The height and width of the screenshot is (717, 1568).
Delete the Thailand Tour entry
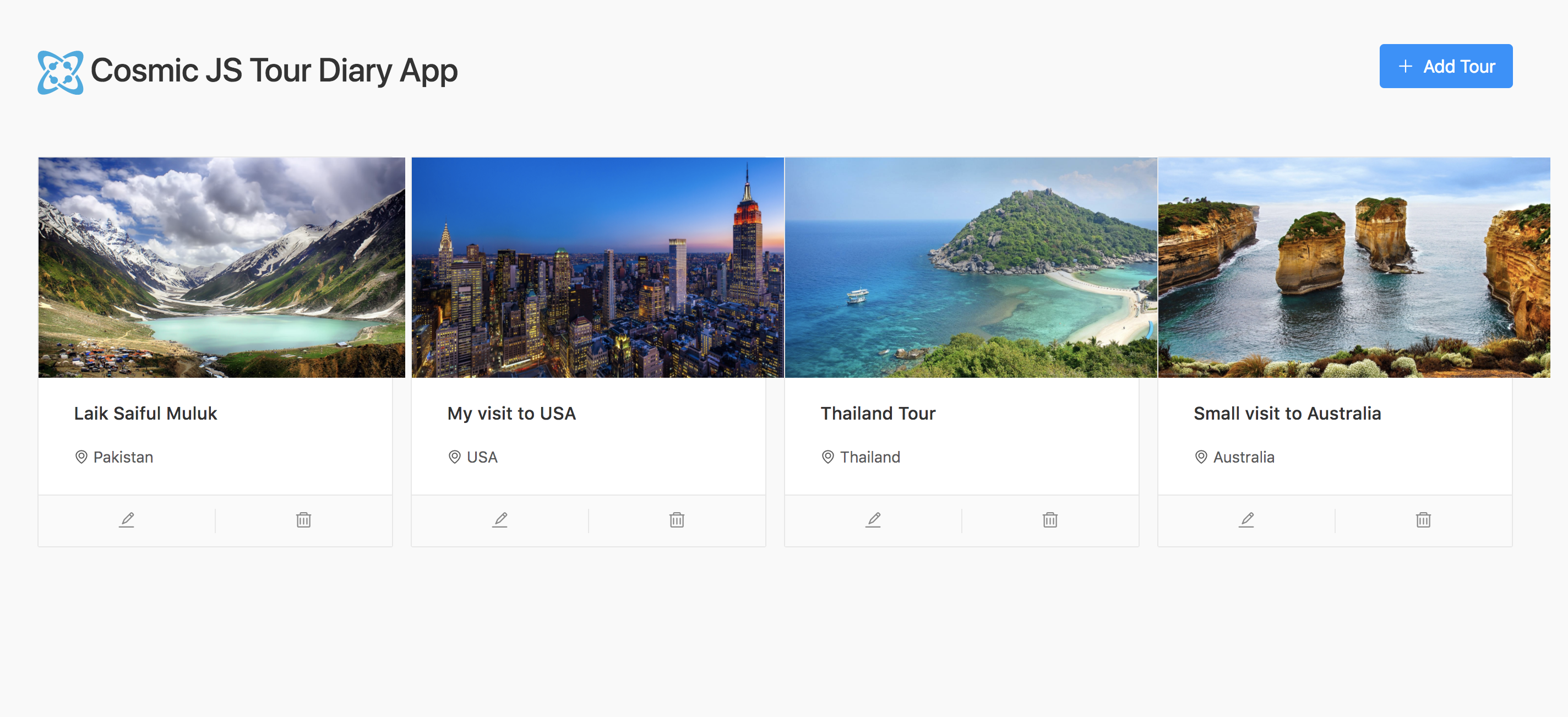click(1050, 520)
